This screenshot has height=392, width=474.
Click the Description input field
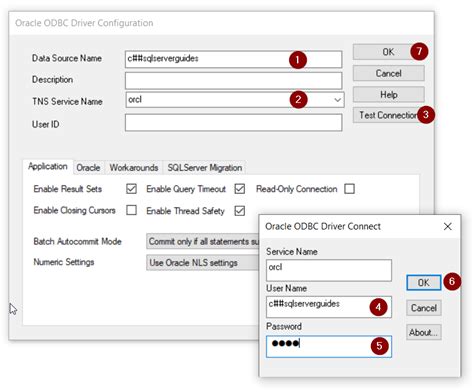pyautogui.click(x=233, y=81)
